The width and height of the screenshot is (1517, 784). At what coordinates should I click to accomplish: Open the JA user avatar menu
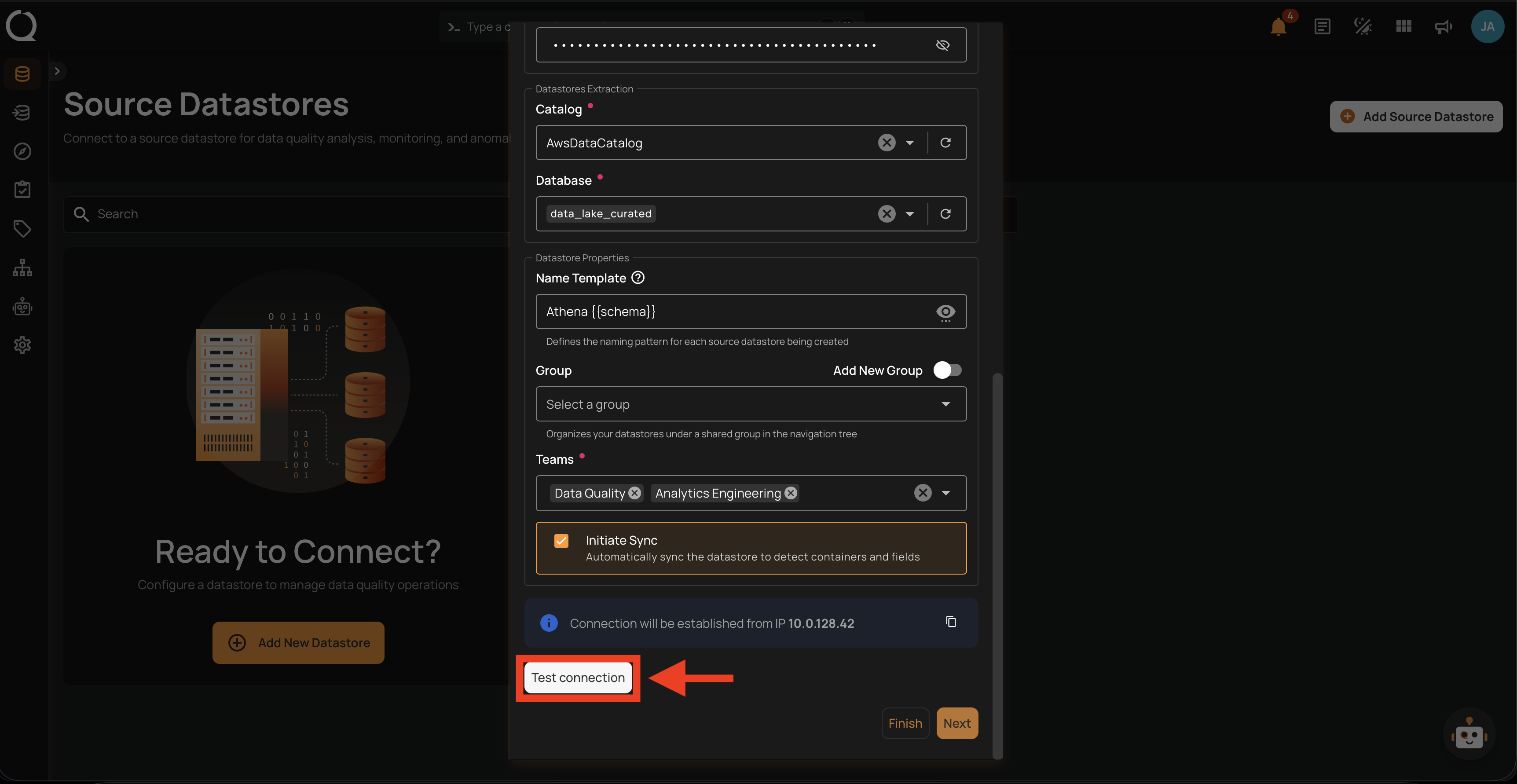(x=1487, y=26)
